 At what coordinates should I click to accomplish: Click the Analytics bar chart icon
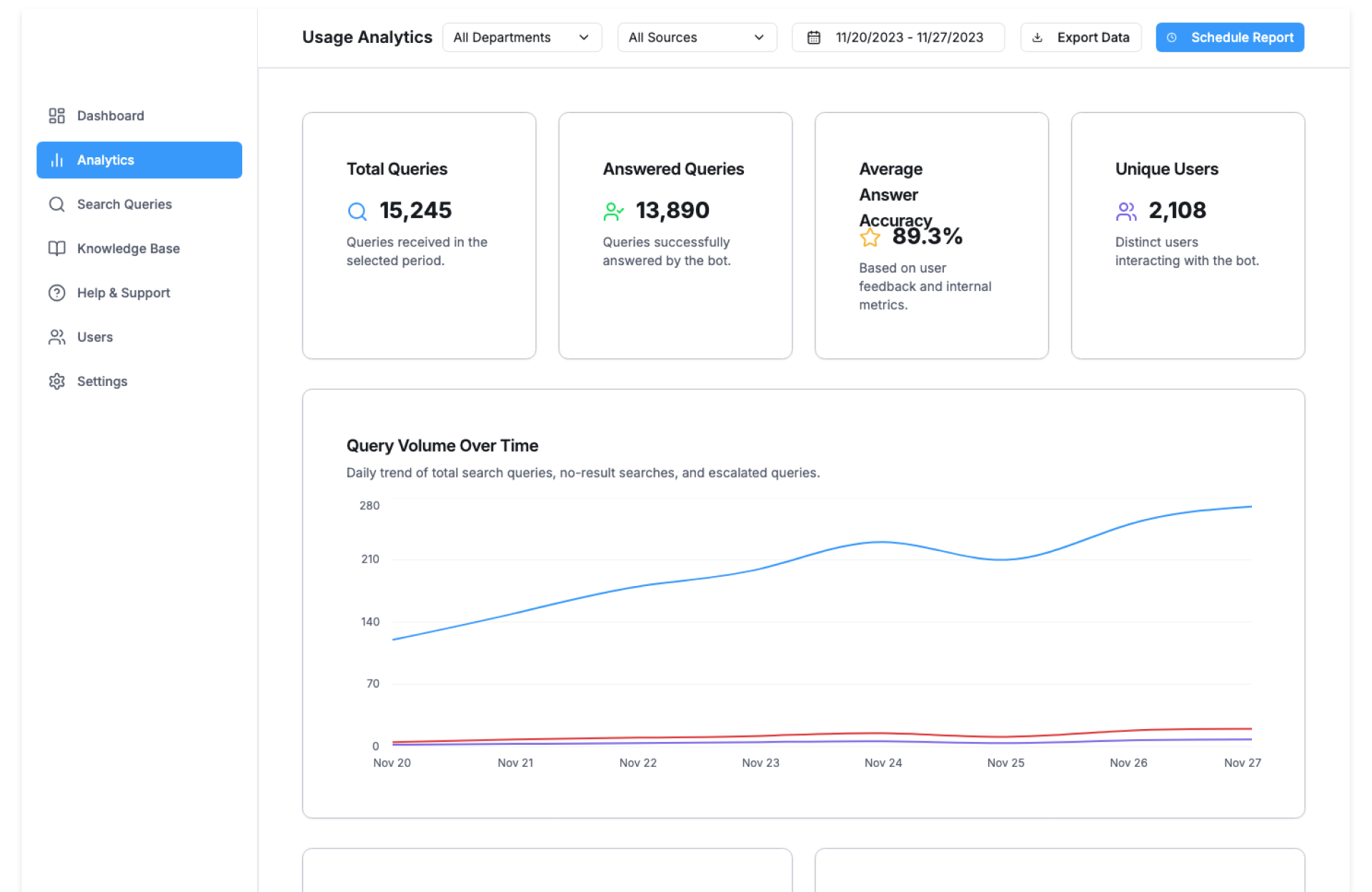[x=56, y=160]
